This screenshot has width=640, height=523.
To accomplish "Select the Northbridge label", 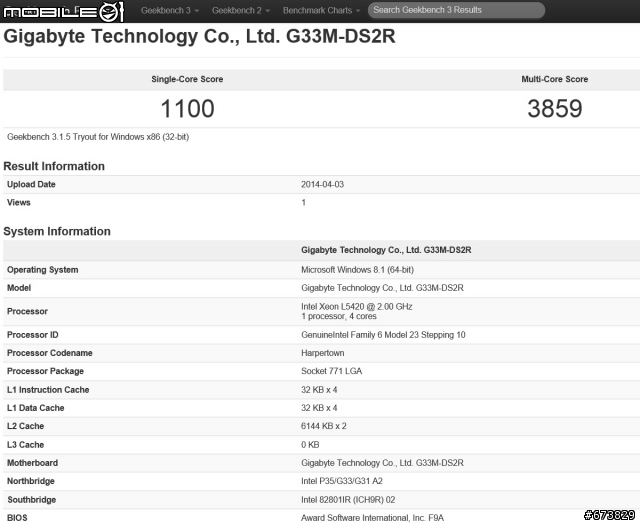I will (31, 481).
